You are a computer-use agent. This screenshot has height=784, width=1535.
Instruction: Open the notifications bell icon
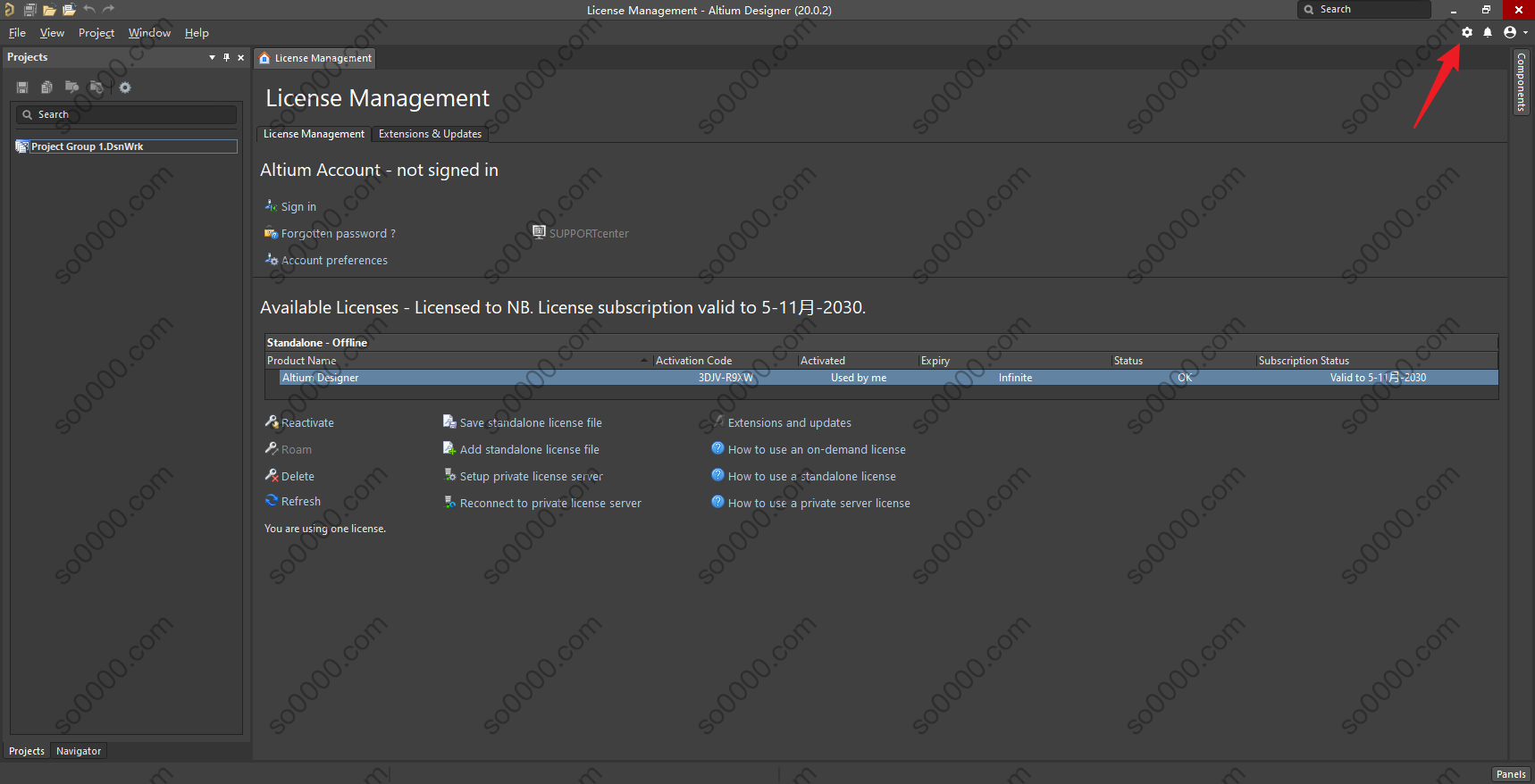pyautogui.click(x=1488, y=32)
